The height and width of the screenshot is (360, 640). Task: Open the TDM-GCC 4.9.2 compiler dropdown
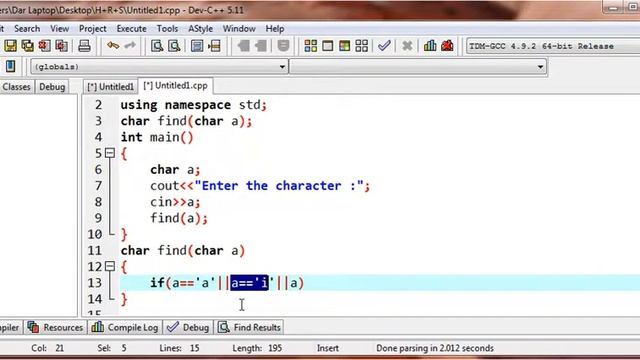click(553, 46)
